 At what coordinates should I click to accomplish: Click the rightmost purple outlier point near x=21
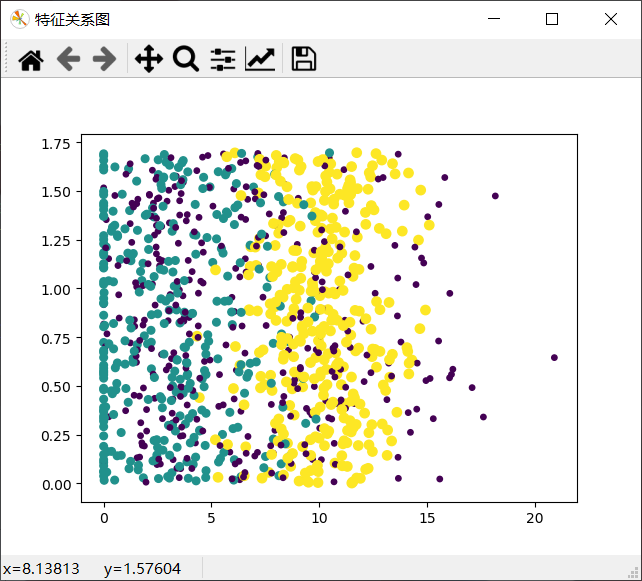[x=554, y=357]
